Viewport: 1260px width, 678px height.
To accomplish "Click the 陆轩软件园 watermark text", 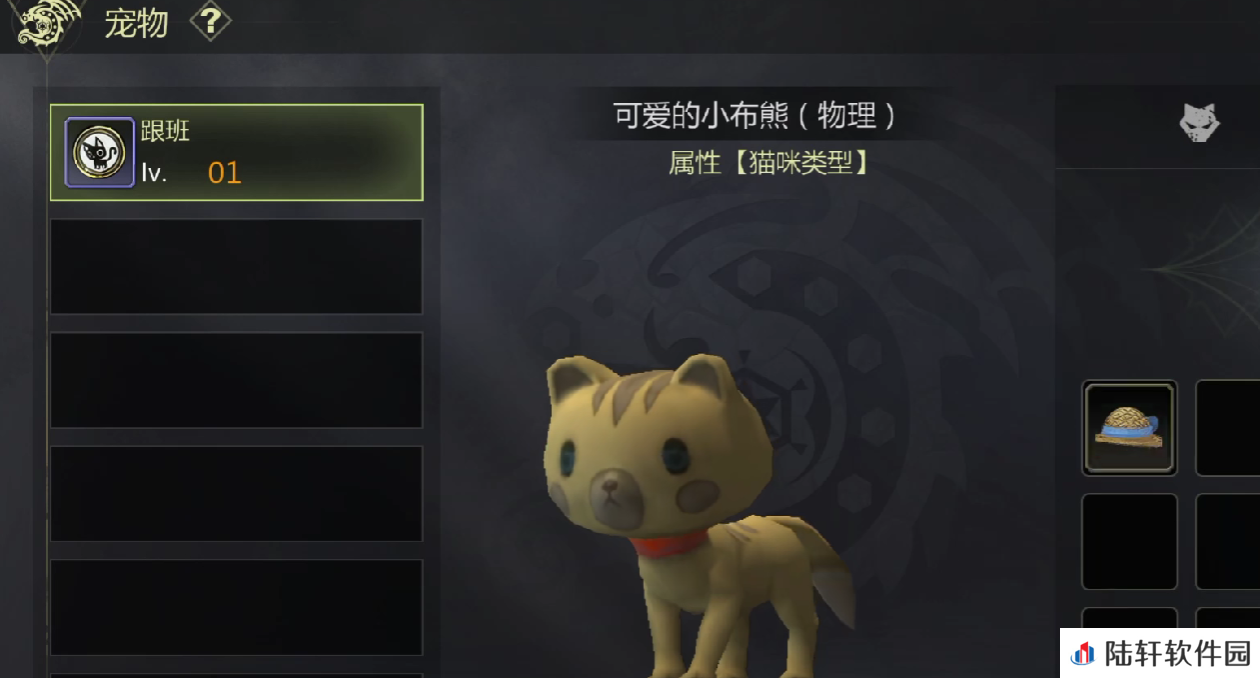I will click(x=1178, y=654).
